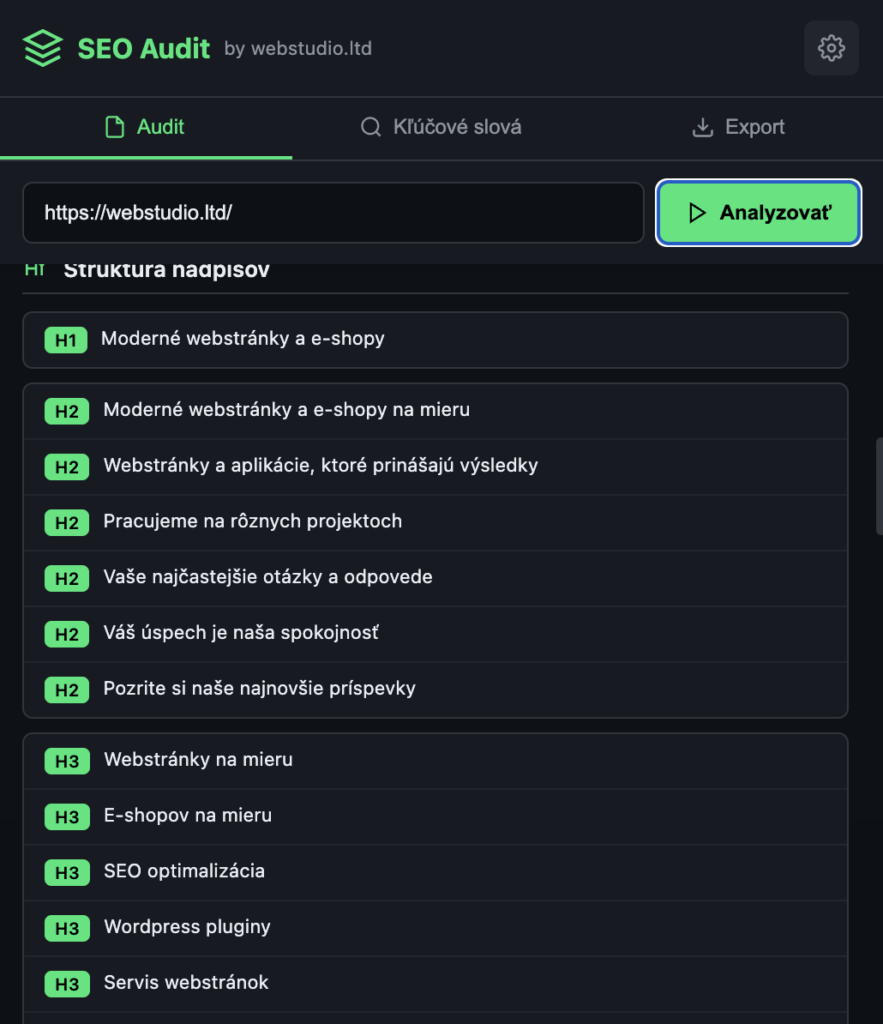
Task: Select the green H1 badge before Moderné webstránky
Action: [66, 340]
